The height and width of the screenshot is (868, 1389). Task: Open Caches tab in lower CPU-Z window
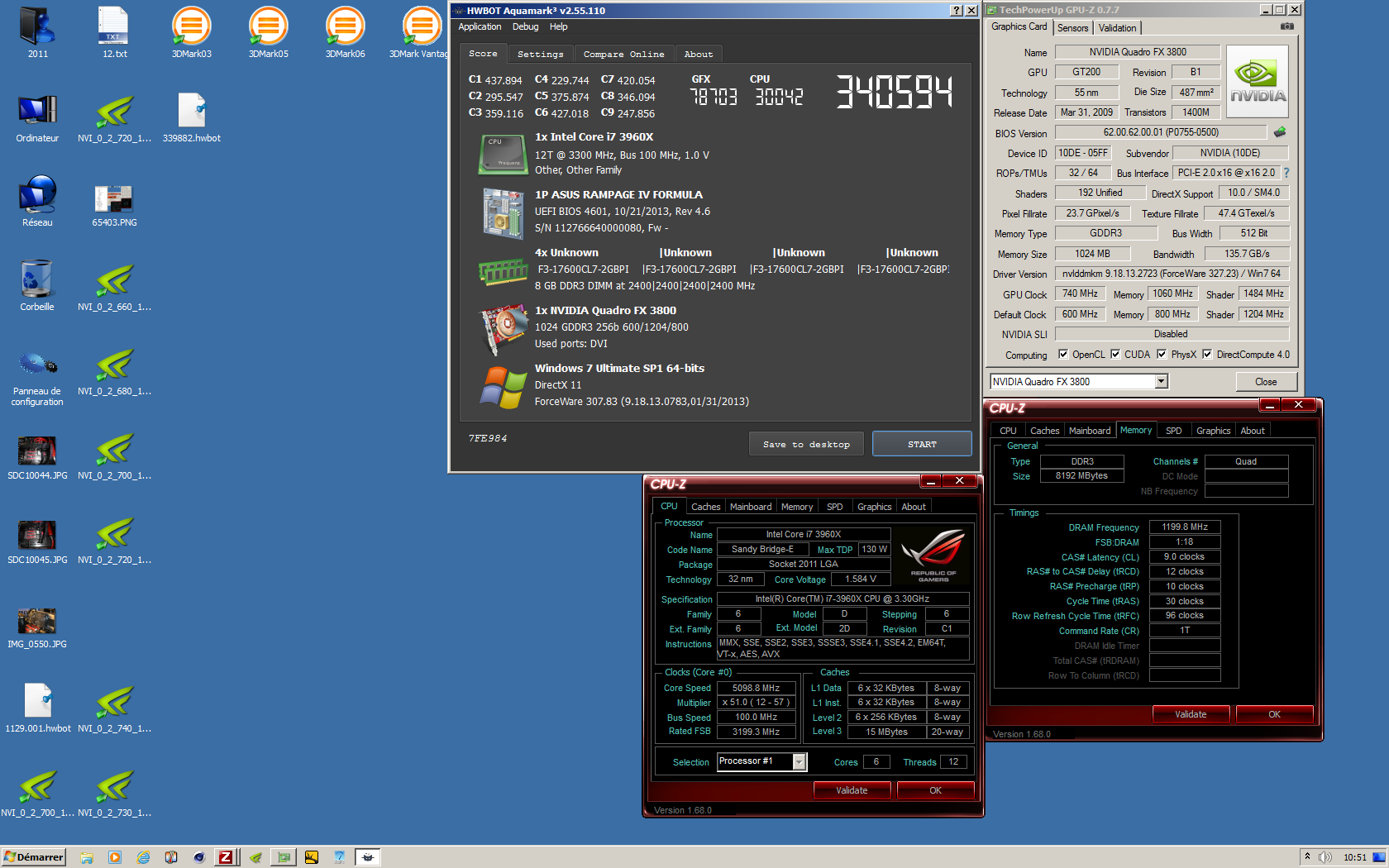(705, 507)
